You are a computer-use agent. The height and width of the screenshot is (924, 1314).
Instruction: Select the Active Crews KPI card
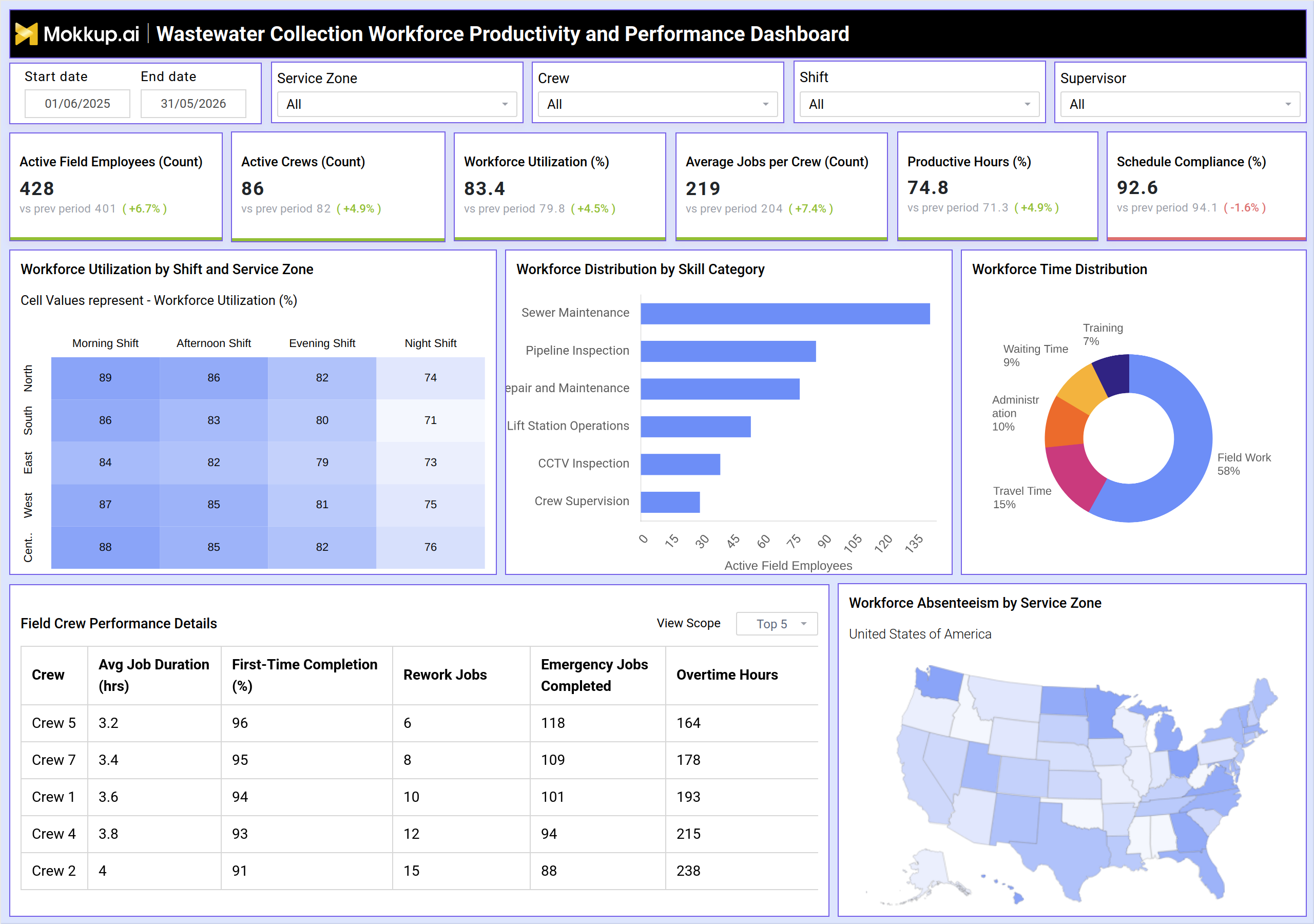[338, 187]
